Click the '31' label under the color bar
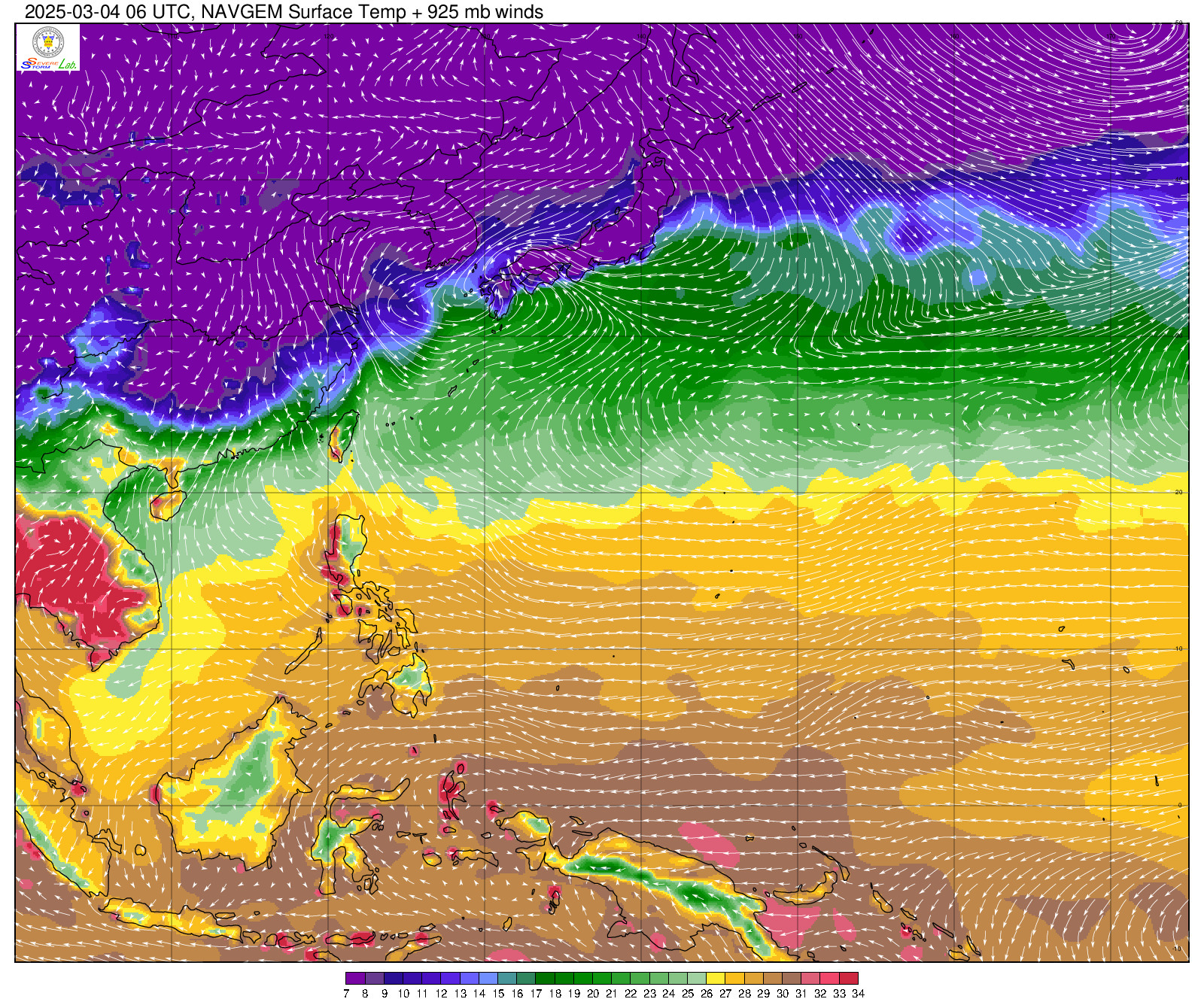Viewport: 1204px width, 1008px height. pyautogui.click(x=801, y=994)
